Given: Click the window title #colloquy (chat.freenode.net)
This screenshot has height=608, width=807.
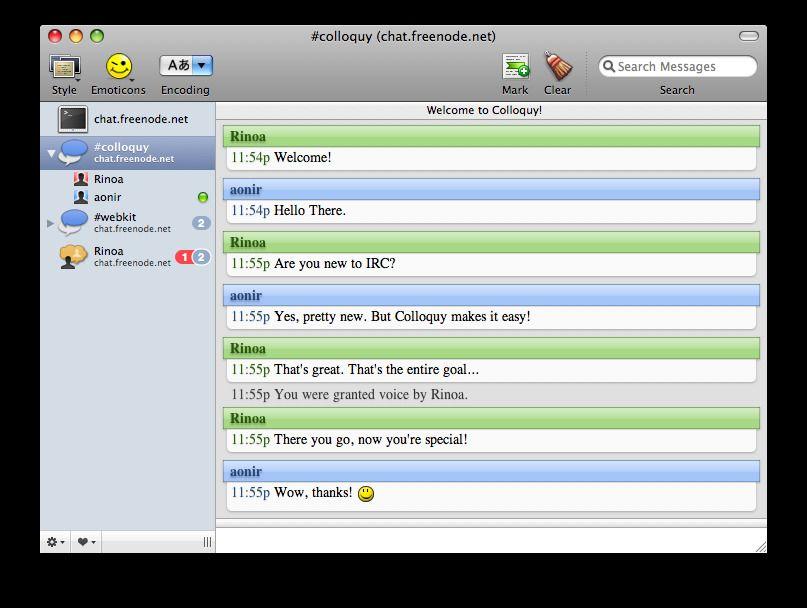Looking at the screenshot, I should [403, 37].
